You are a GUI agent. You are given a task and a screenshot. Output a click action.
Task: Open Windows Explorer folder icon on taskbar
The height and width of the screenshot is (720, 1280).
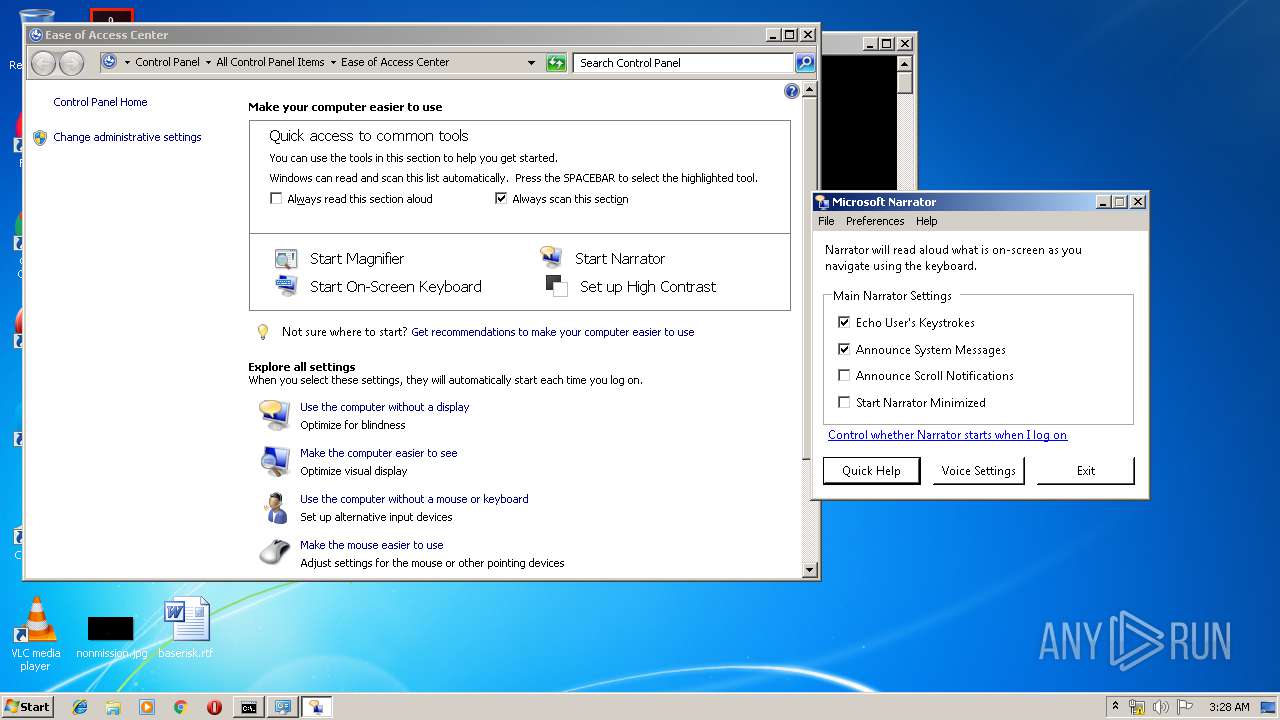(x=113, y=707)
